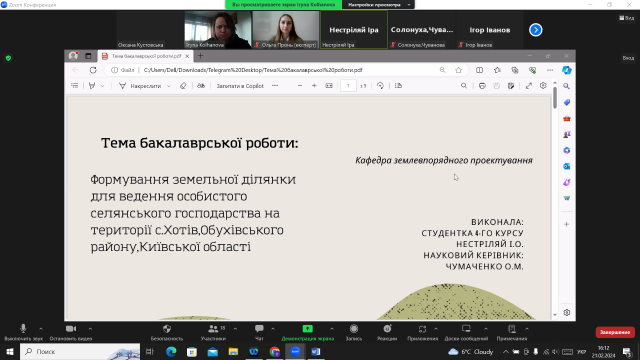Click the PDF vertical scrollbar thumb
This screenshot has height=360, width=640.
(555, 98)
